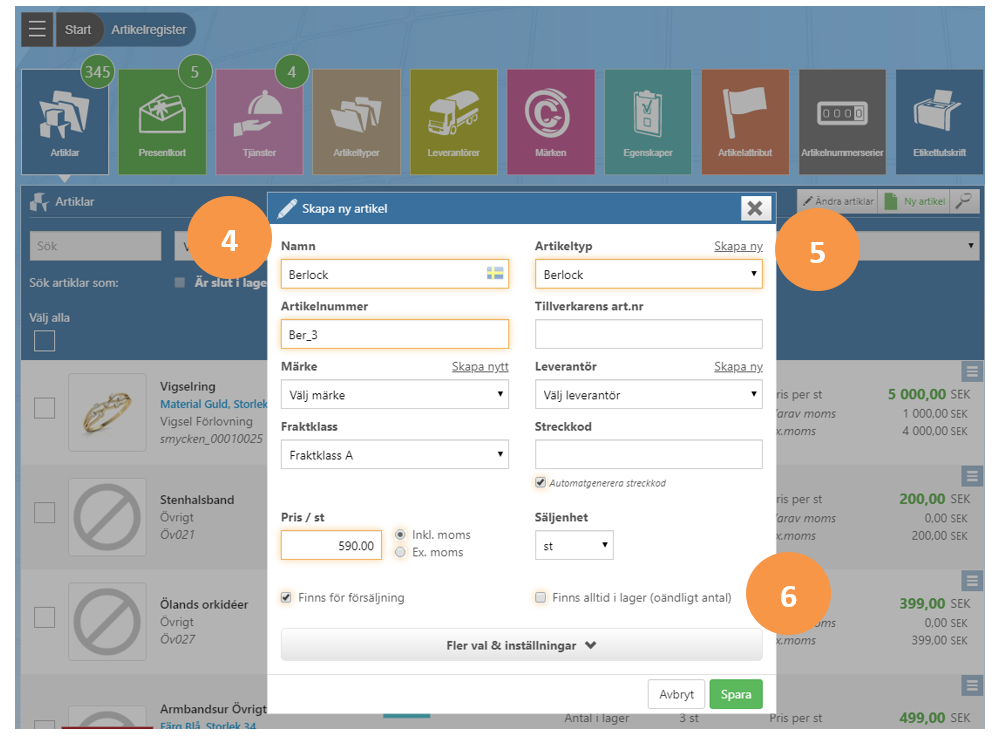
Task: Toggle Finns för försäljning checkbox
Action: (286, 598)
